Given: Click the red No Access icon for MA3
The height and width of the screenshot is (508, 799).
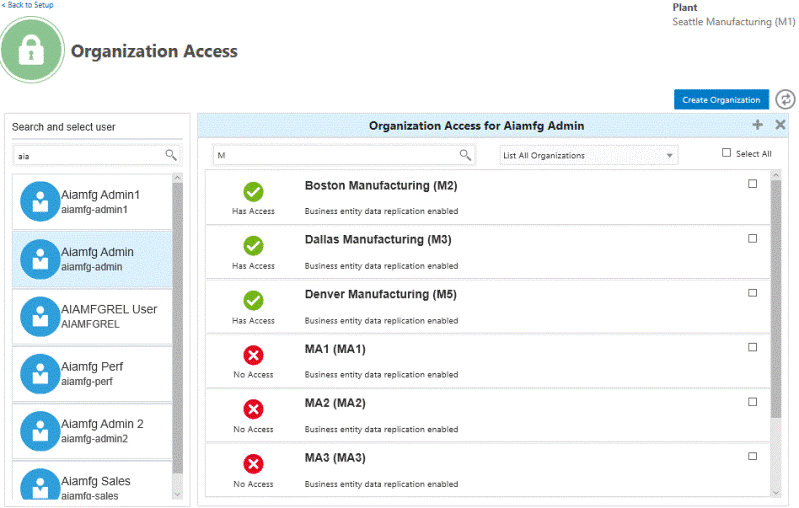Looking at the screenshot, I should 253,464.
